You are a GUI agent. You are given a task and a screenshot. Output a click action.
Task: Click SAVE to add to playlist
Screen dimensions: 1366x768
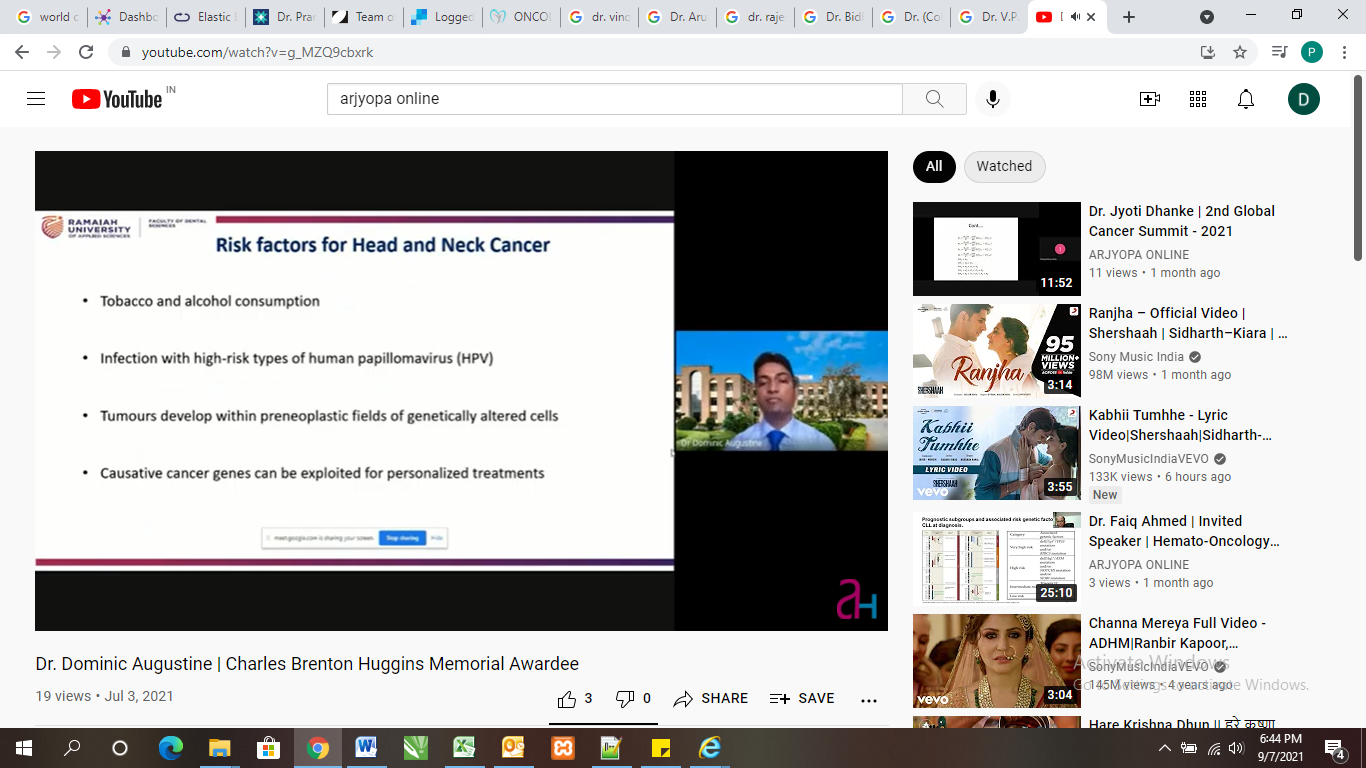click(802, 699)
